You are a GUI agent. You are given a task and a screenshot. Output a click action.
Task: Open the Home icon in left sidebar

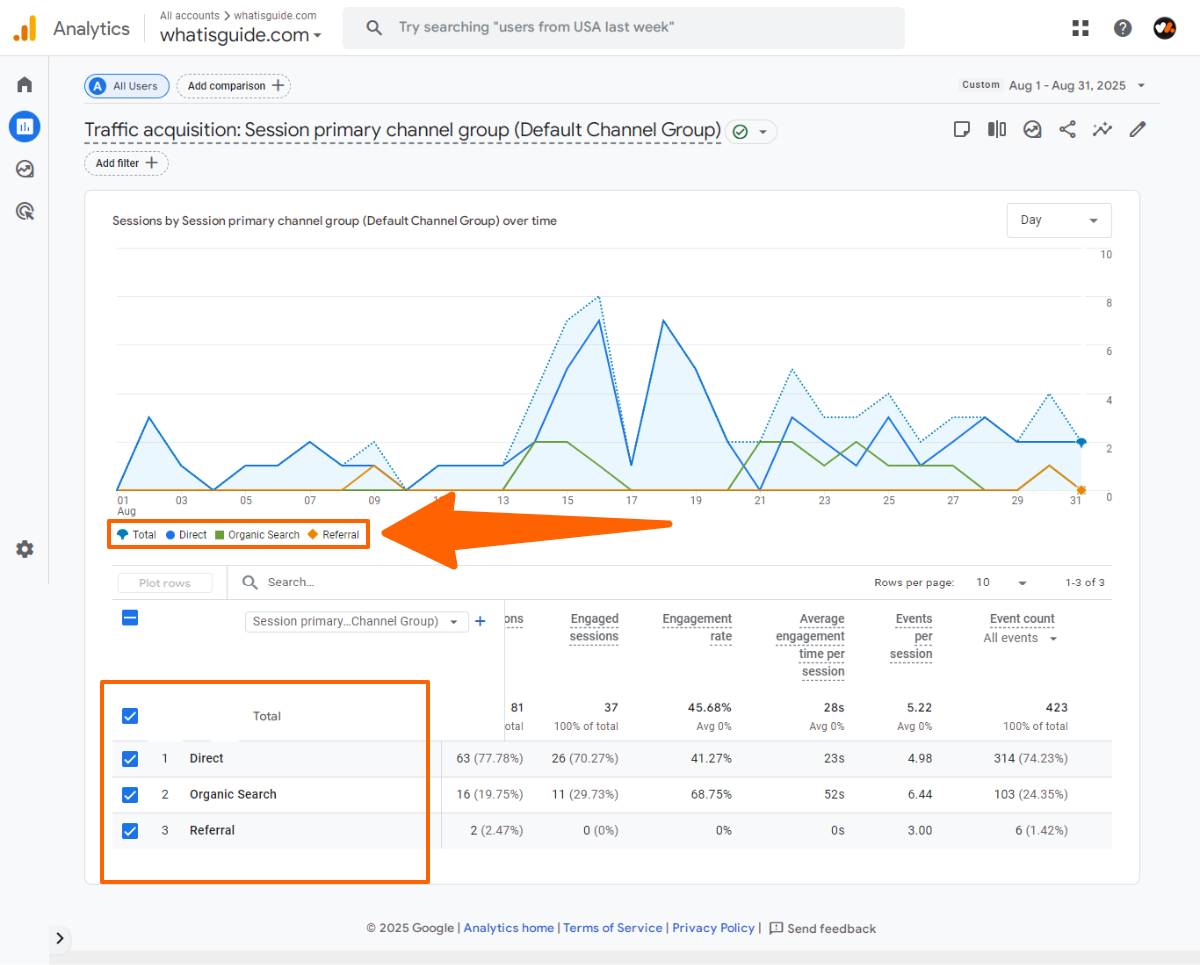tap(24, 85)
